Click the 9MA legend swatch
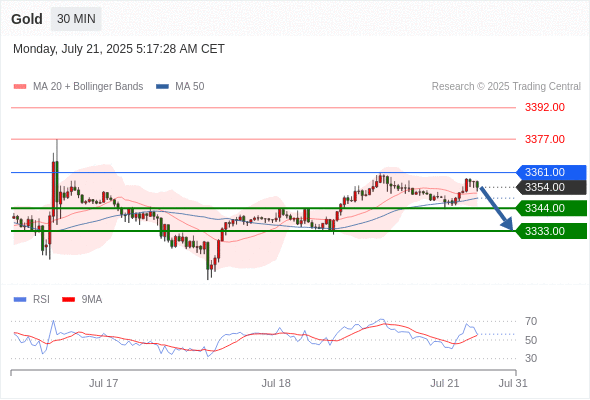 click(x=68, y=300)
